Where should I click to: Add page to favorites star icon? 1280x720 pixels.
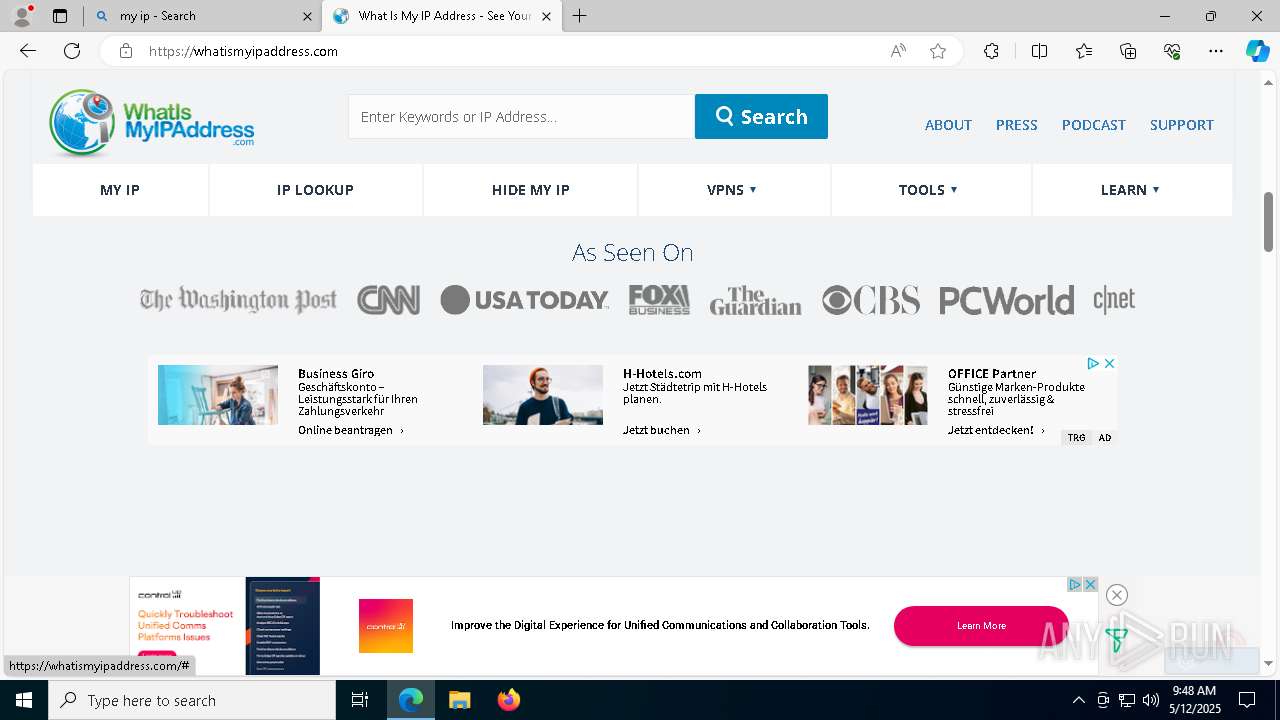pos(938,51)
